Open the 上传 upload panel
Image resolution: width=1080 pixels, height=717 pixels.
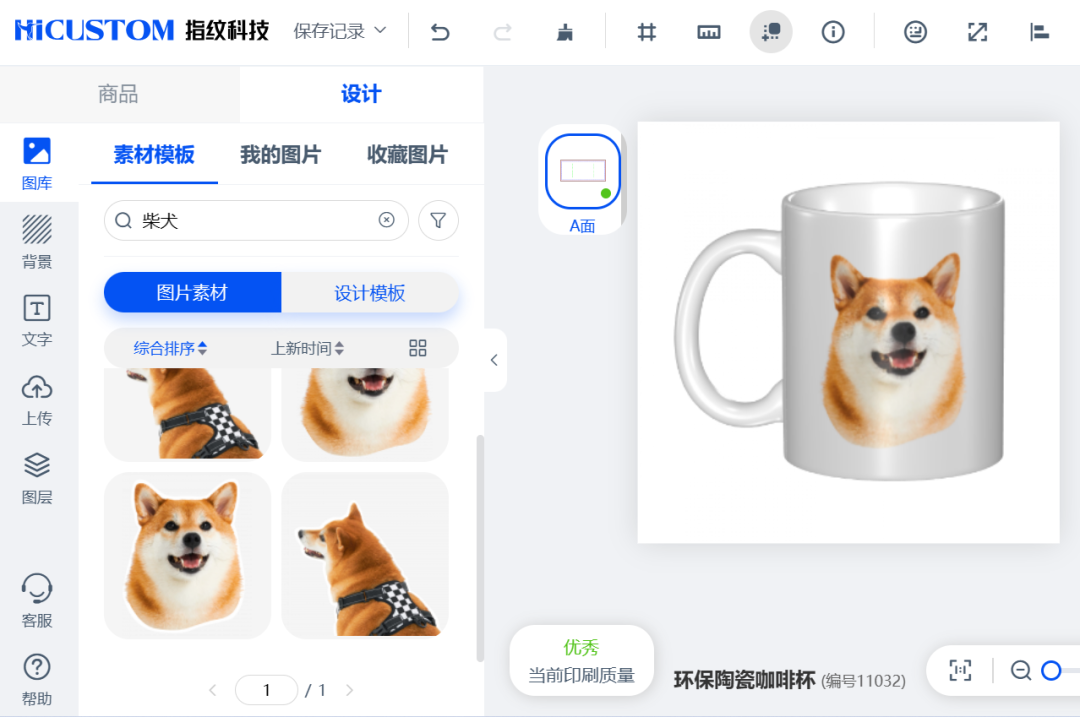point(37,398)
